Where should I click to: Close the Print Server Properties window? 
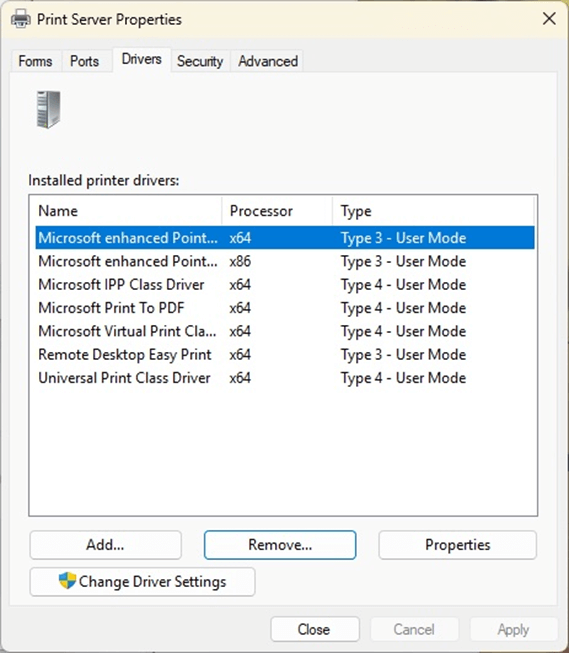(549, 18)
